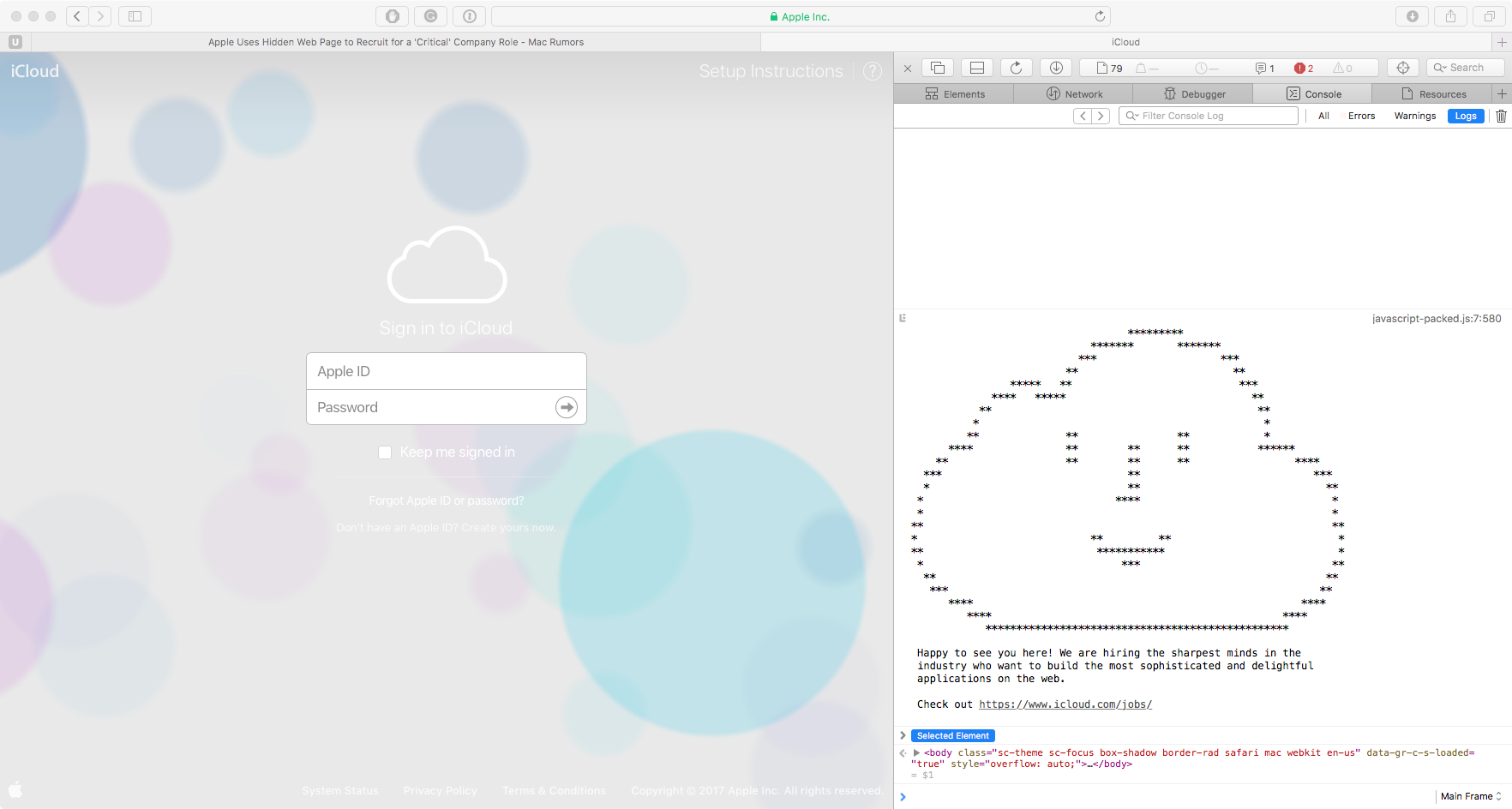Reload page from Web Inspector toolbar

click(1017, 68)
